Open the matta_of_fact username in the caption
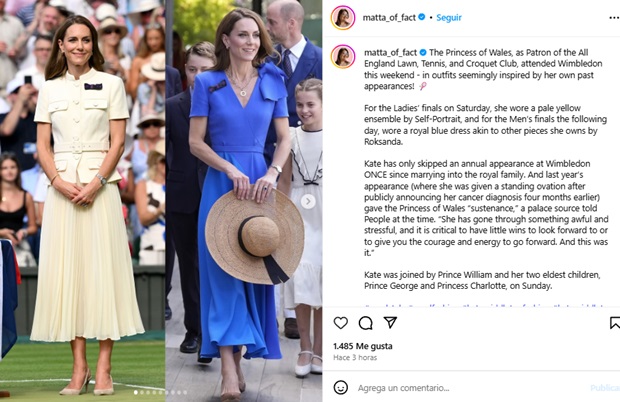This screenshot has width=620, height=402. click(x=390, y=52)
